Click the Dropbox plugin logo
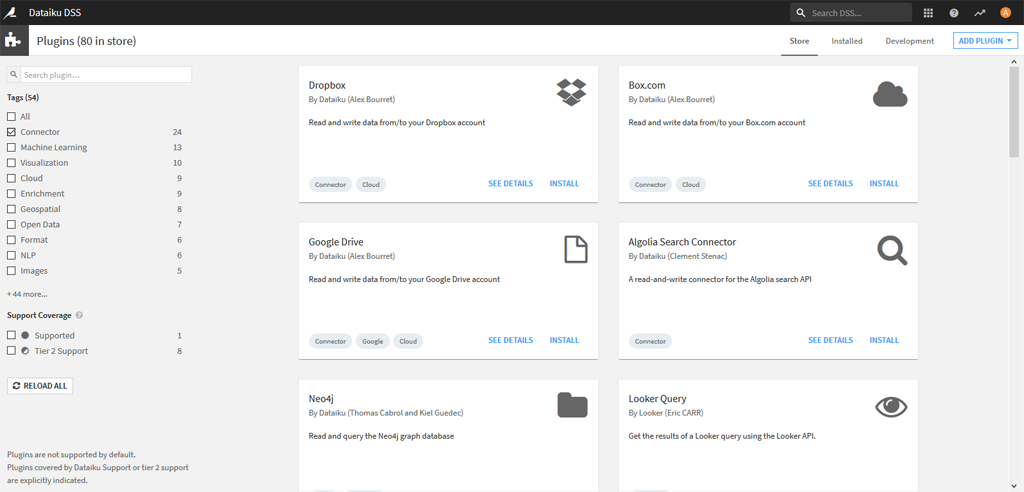1024x492 pixels. [x=571, y=93]
